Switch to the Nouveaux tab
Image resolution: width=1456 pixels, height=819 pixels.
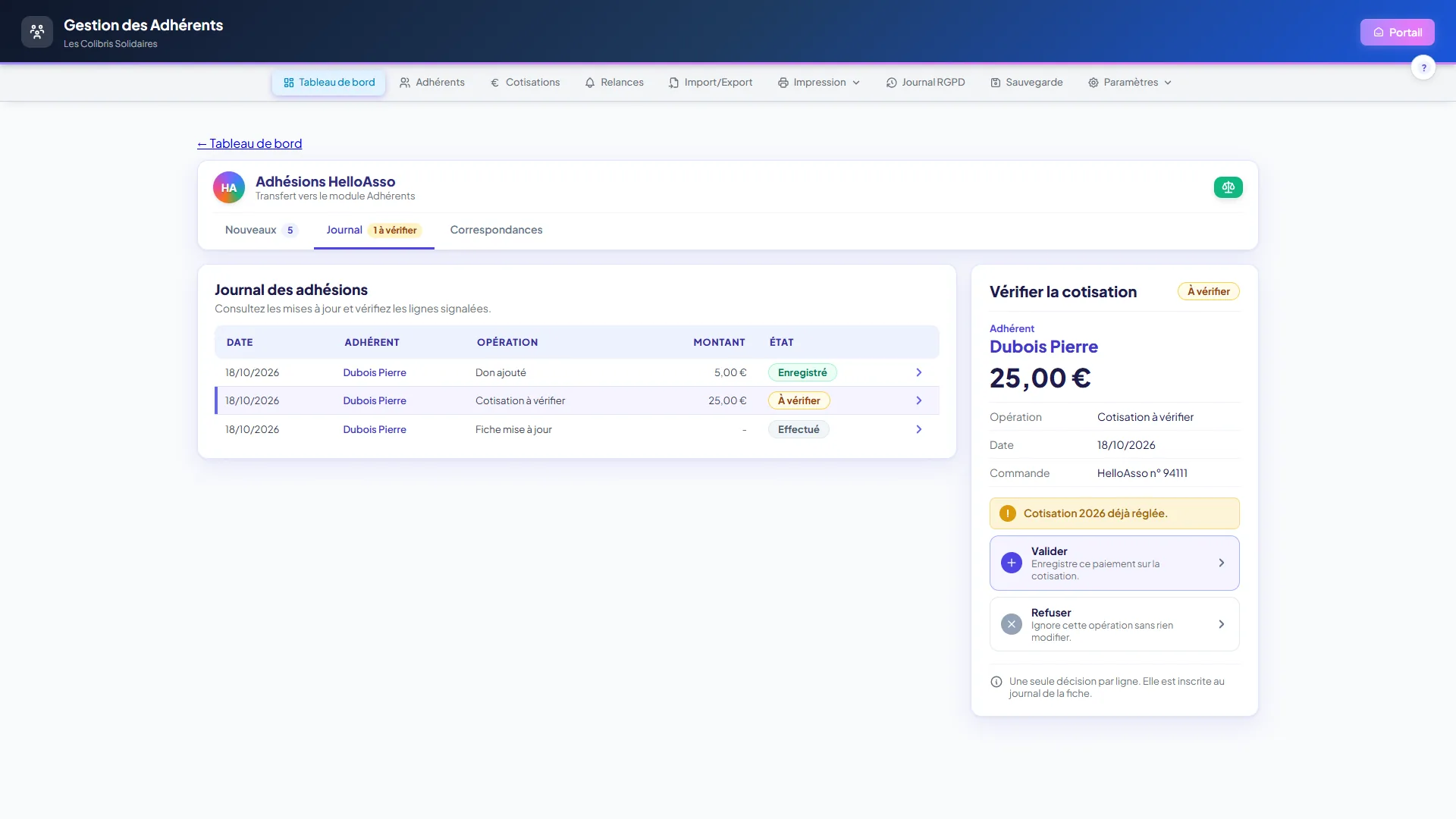261,231
